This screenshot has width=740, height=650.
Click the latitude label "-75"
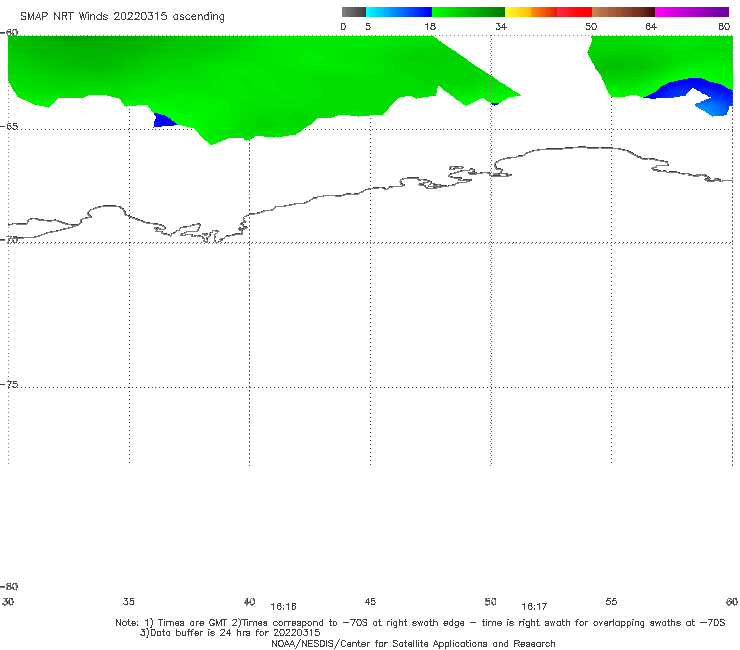(x=9, y=384)
